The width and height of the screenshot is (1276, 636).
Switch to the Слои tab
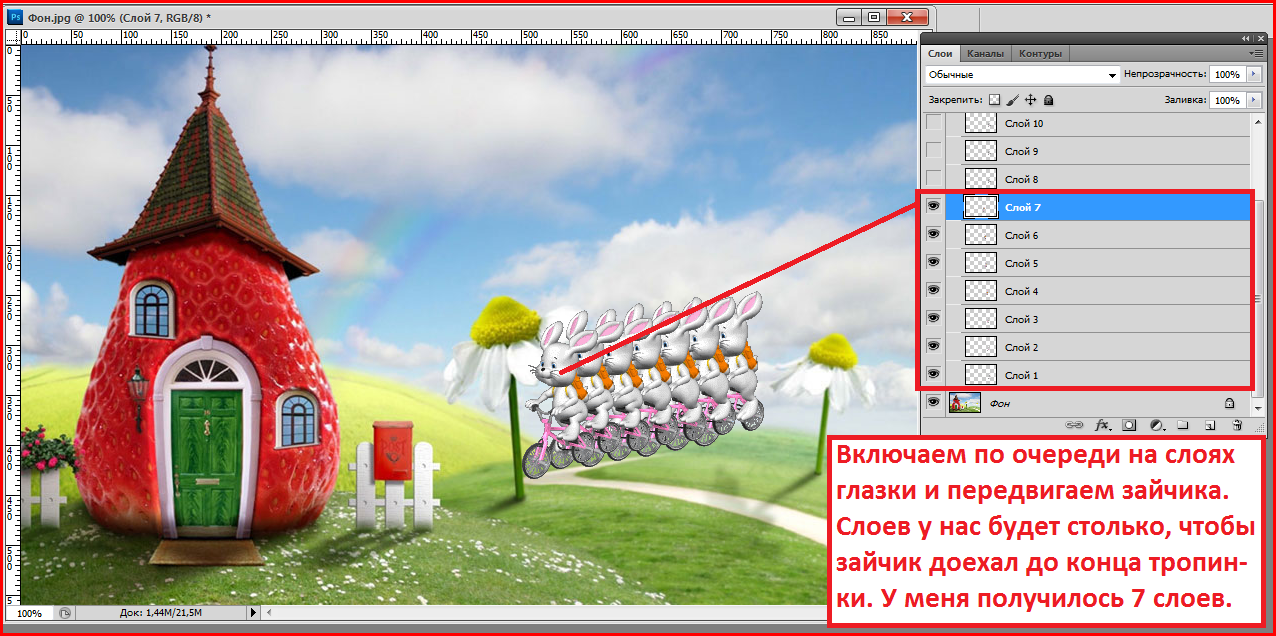click(x=940, y=53)
